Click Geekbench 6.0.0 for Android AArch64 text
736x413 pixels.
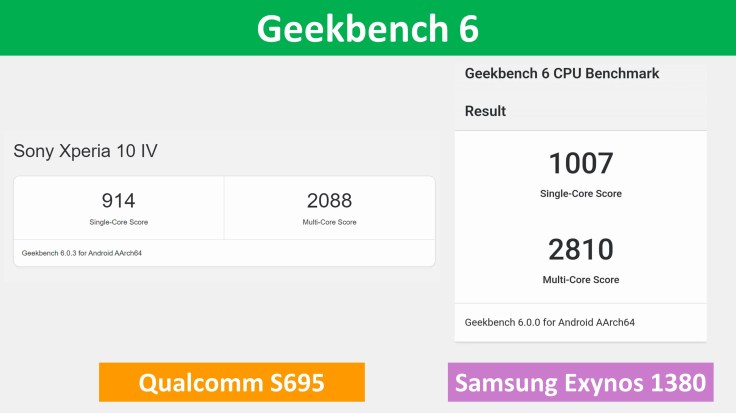tap(550, 322)
